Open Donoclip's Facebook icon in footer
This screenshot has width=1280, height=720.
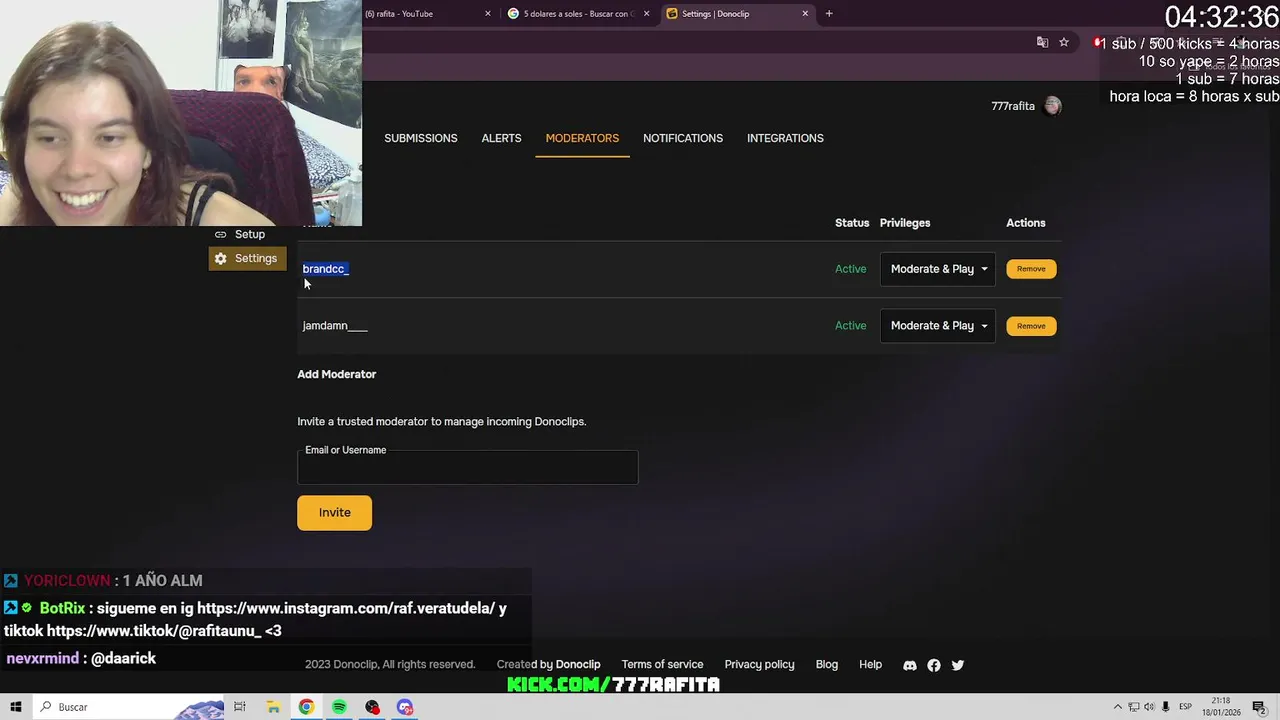tap(934, 665)
